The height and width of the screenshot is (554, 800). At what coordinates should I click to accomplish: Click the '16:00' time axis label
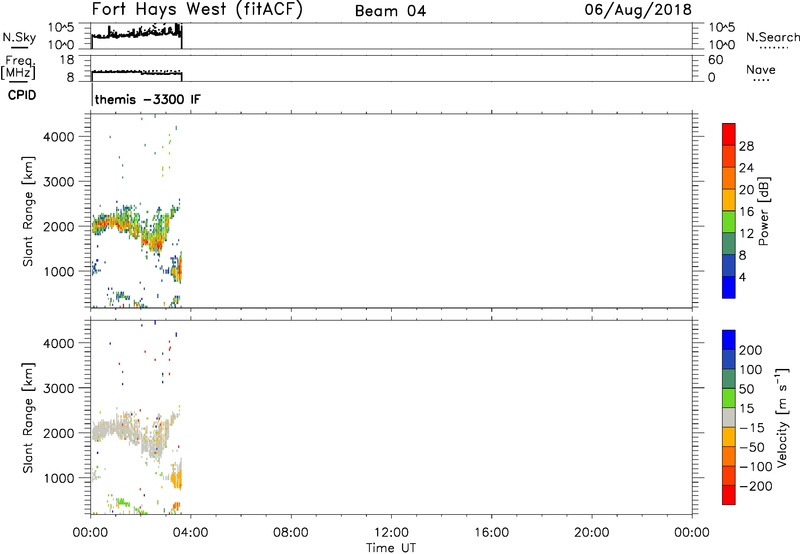tap(492, 533)
